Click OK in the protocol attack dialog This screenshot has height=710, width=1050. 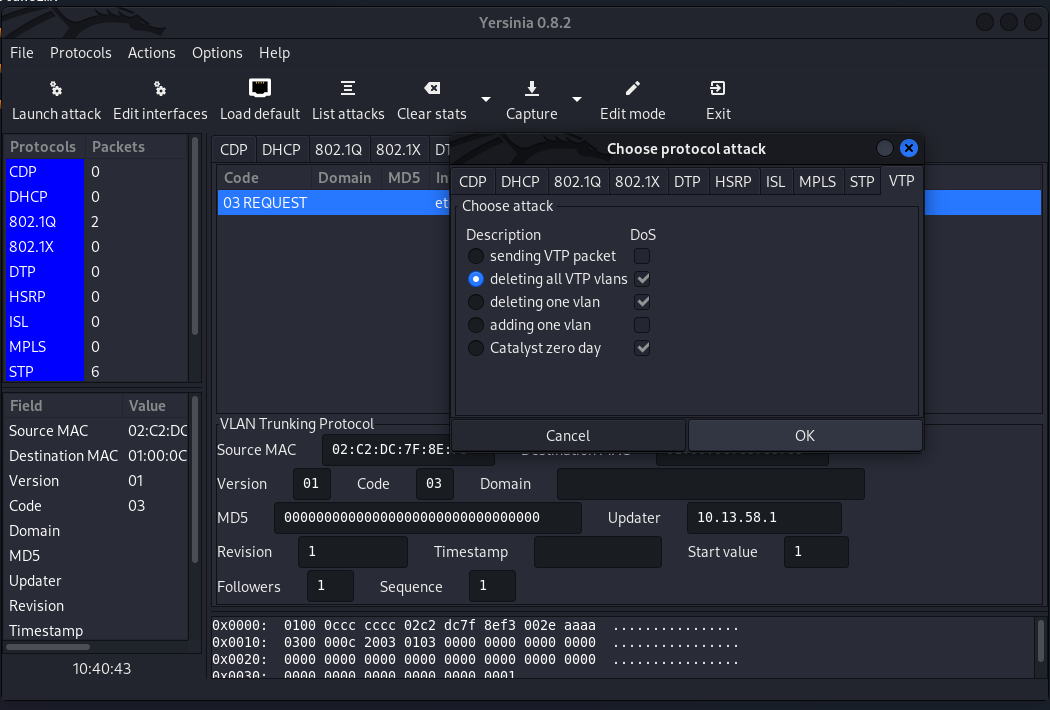[x=805, y=436]
